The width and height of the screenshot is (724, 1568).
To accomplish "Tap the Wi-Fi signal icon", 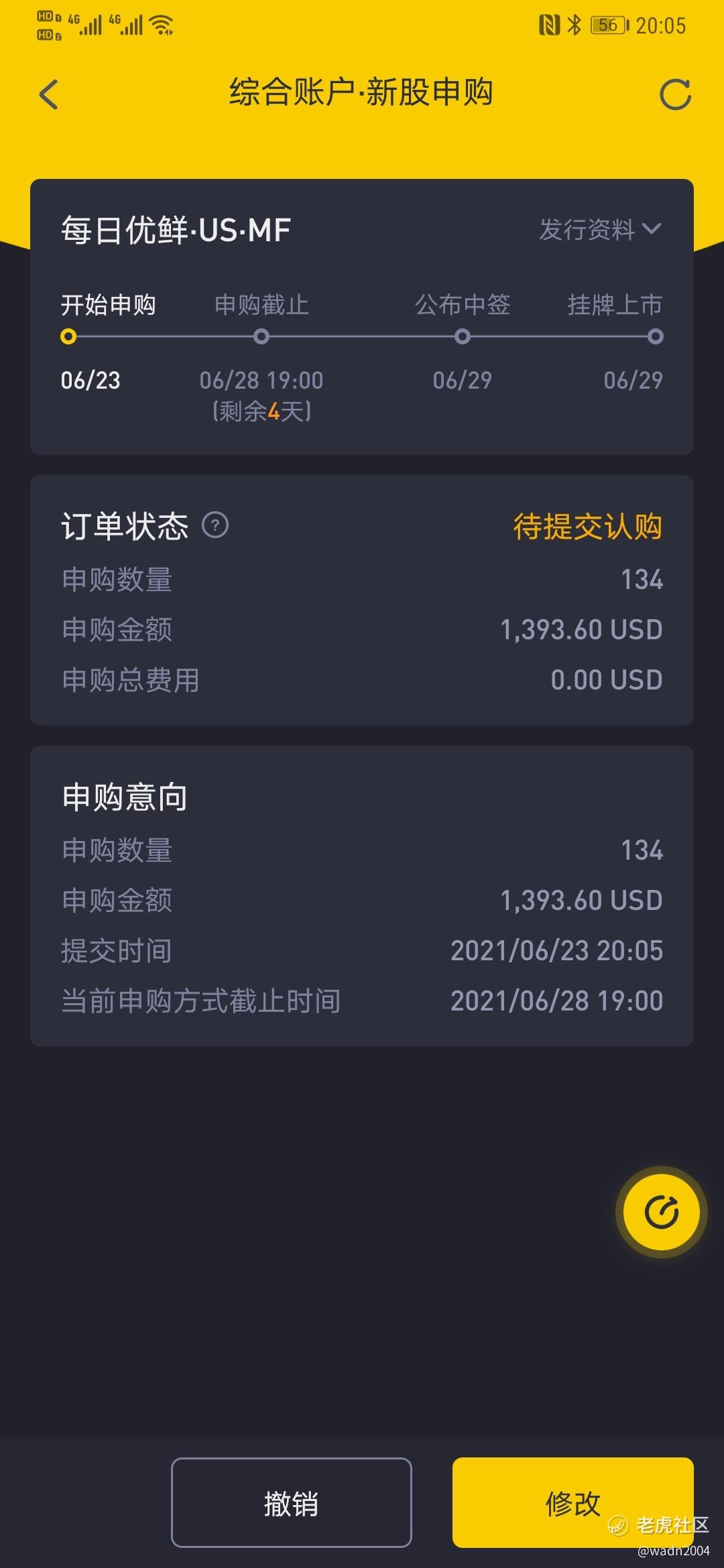I will pos(162,25).
